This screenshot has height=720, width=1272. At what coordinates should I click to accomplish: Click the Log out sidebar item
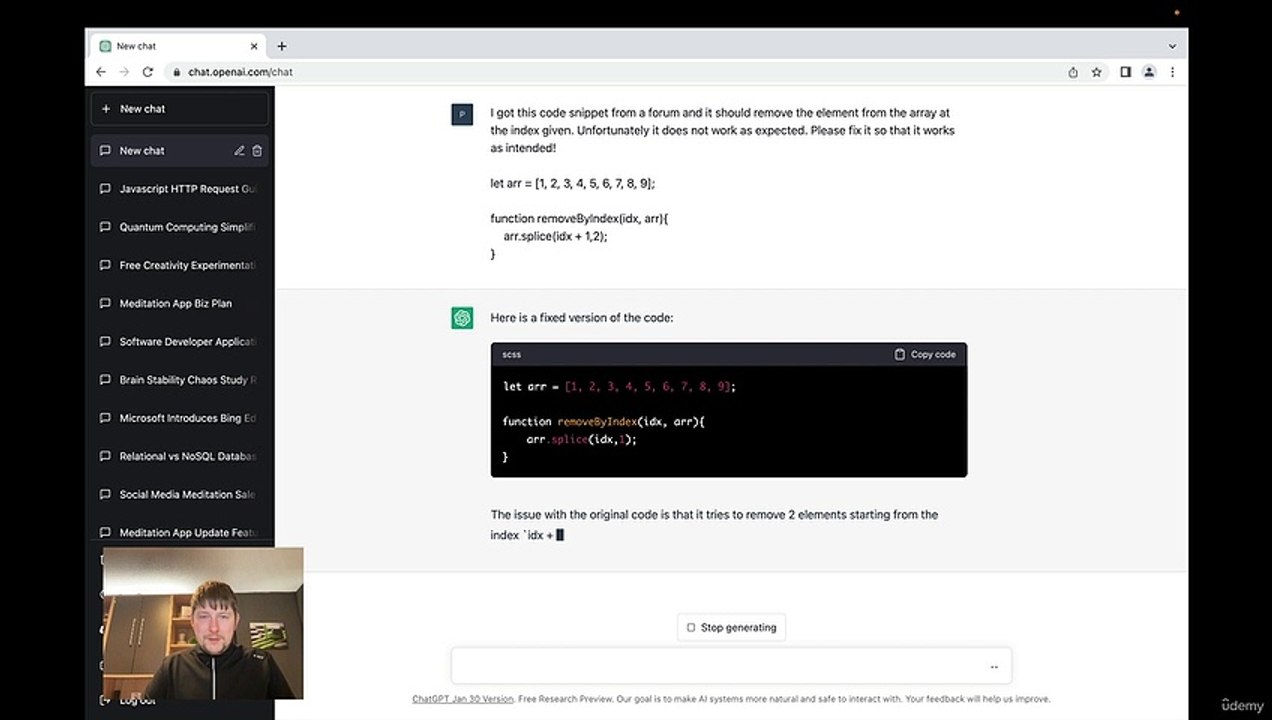coord(138,701)
